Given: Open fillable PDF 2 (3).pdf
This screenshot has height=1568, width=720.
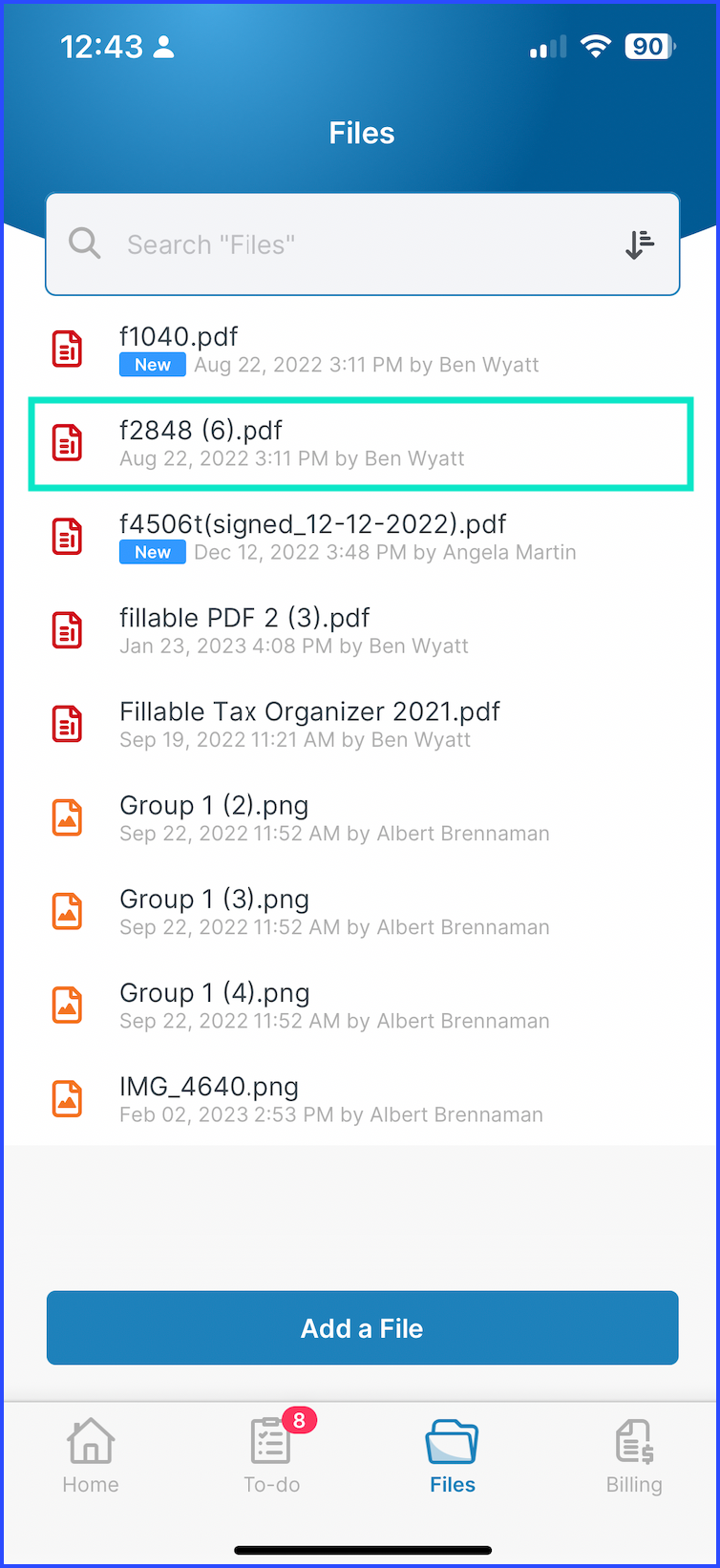Looking at the screenshot, I should [361, 630].
